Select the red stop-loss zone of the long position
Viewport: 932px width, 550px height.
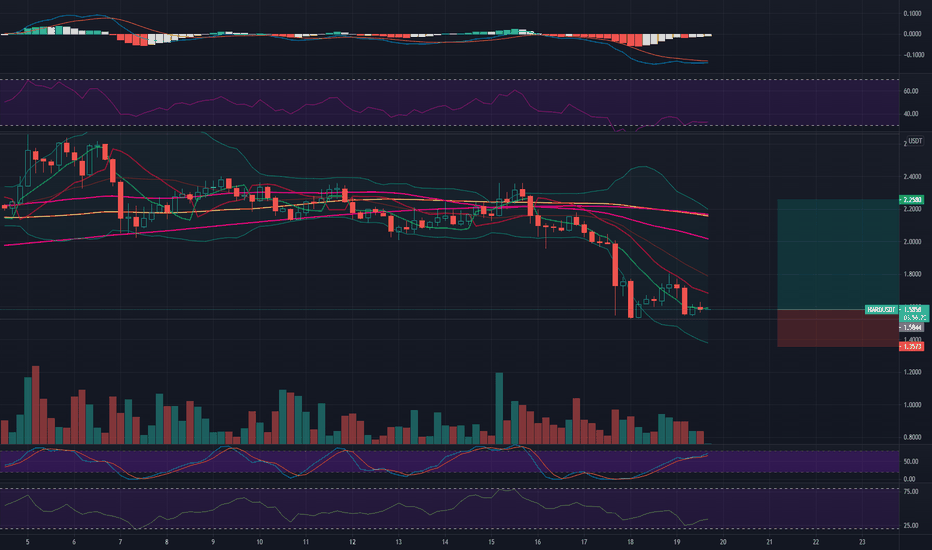point(838,328)
